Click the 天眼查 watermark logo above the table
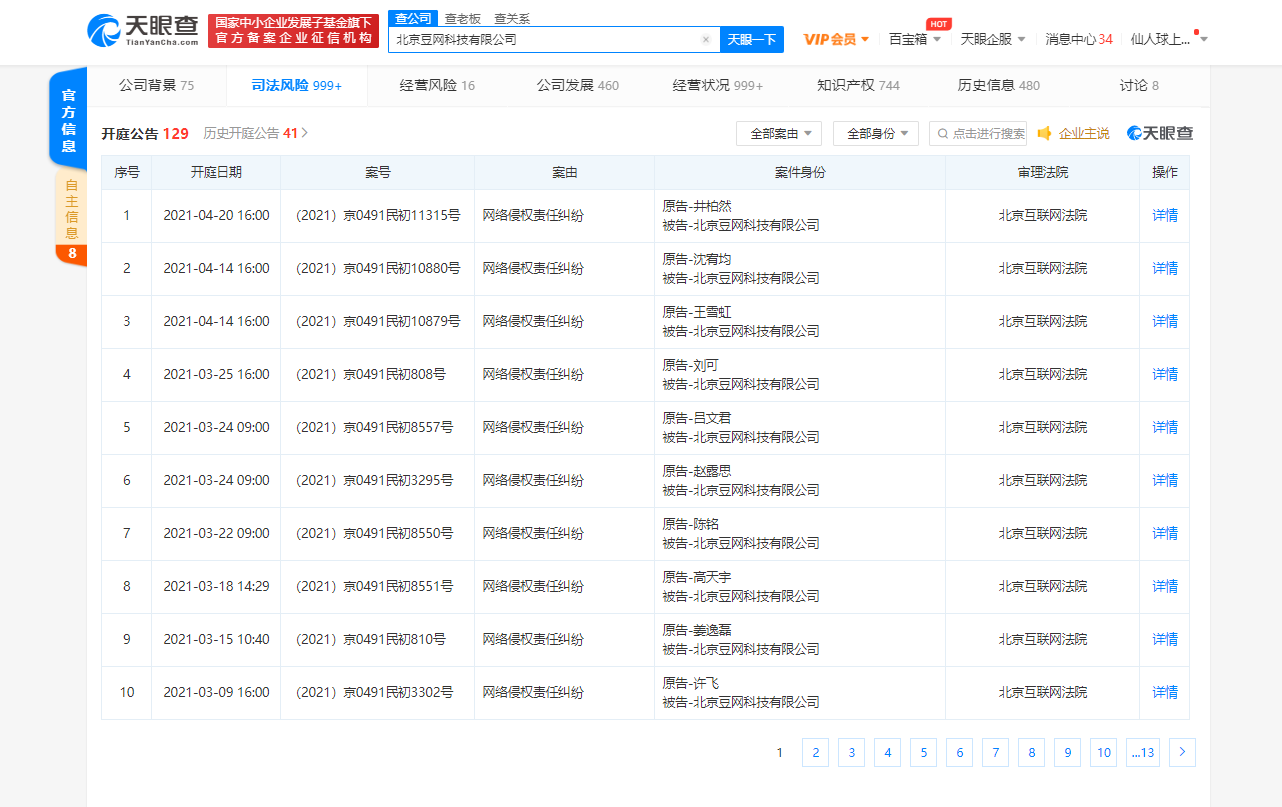Image resolution: width=1282 pixels, height=807 pixels. click(x=1160, y=133)
